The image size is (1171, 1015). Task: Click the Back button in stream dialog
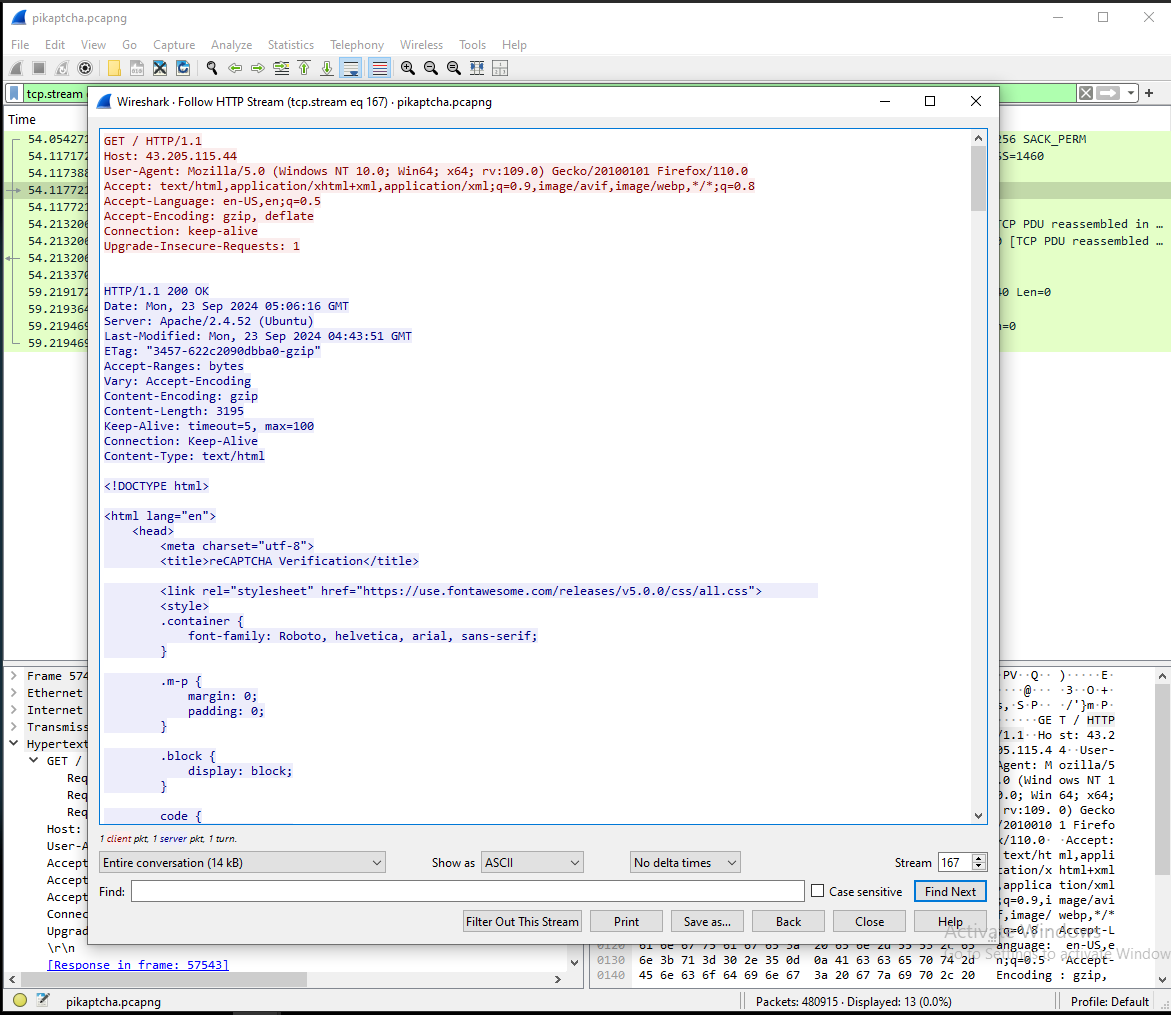pos(788,922)
